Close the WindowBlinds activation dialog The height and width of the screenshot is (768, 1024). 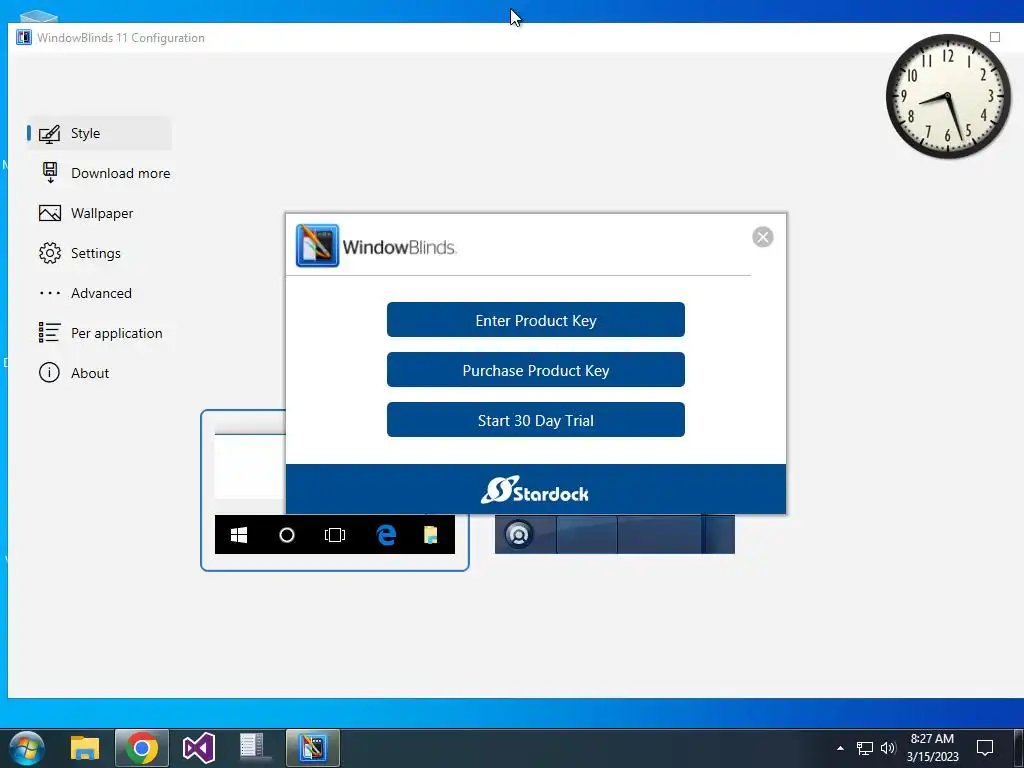pyautogui.click(x=763, y=236)
